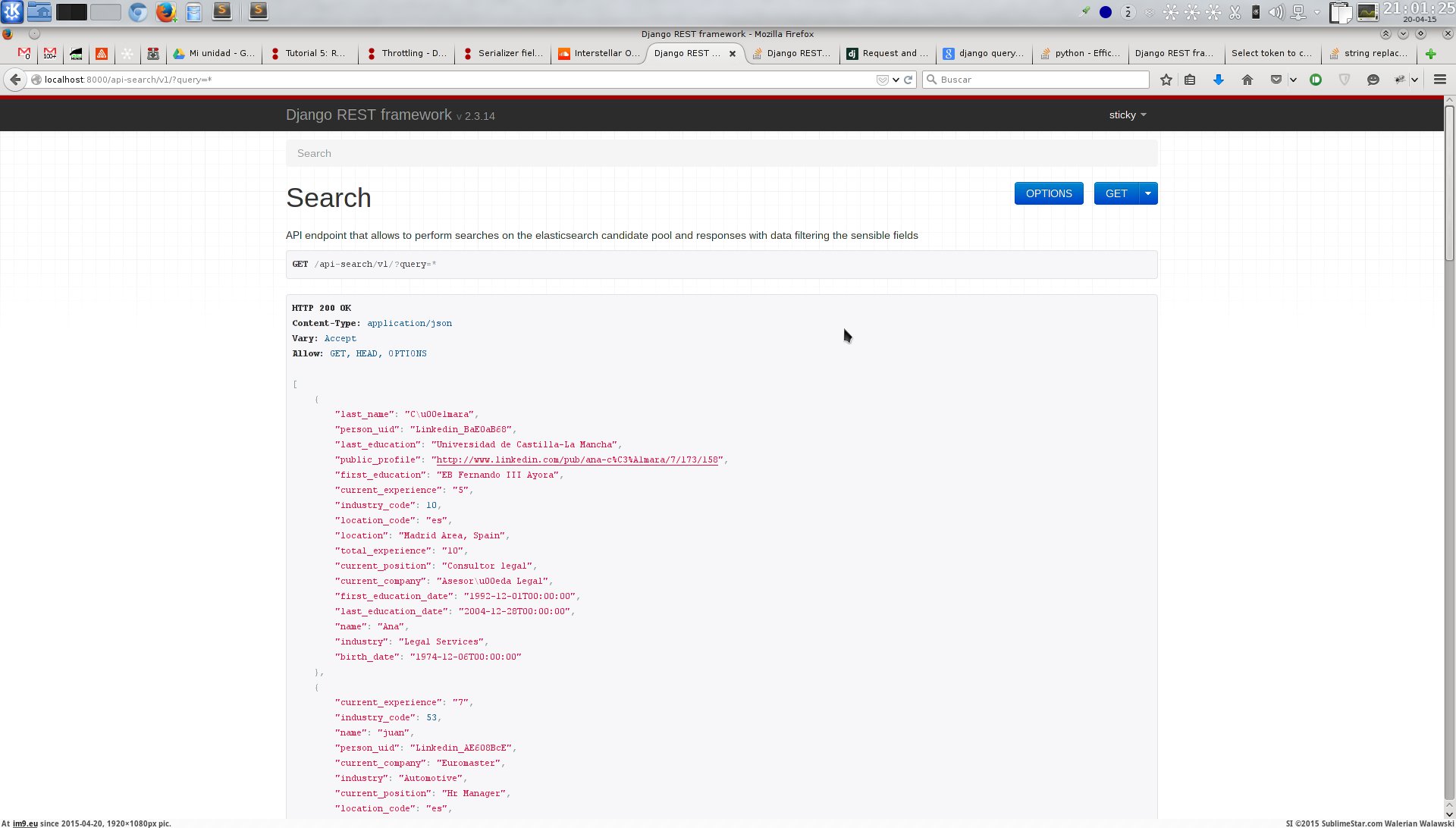The width and height of the screenshot is (1456, 828).
Task: Bookmark this page with the star icon
Action: (x=1166, y=80)
